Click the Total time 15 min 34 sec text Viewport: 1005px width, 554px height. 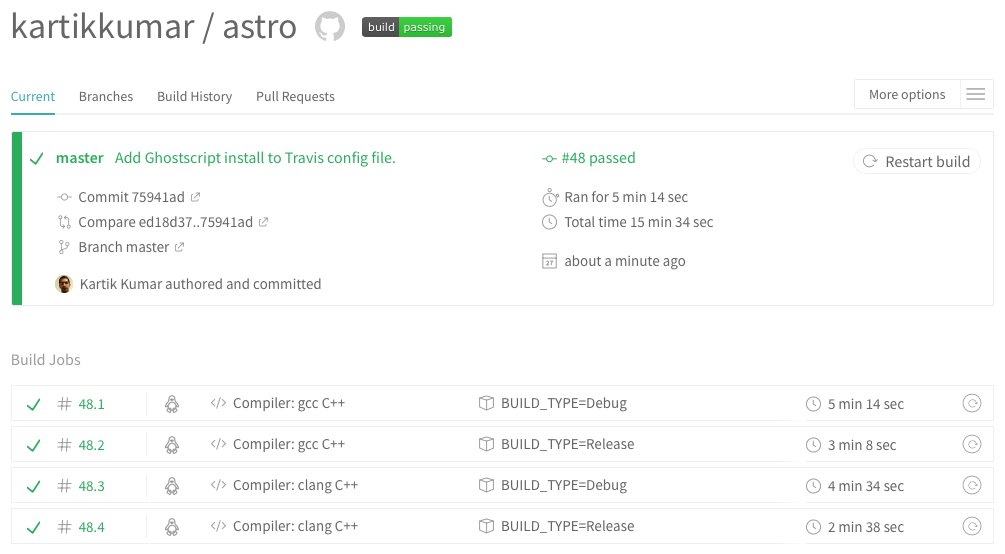(638, 222)
